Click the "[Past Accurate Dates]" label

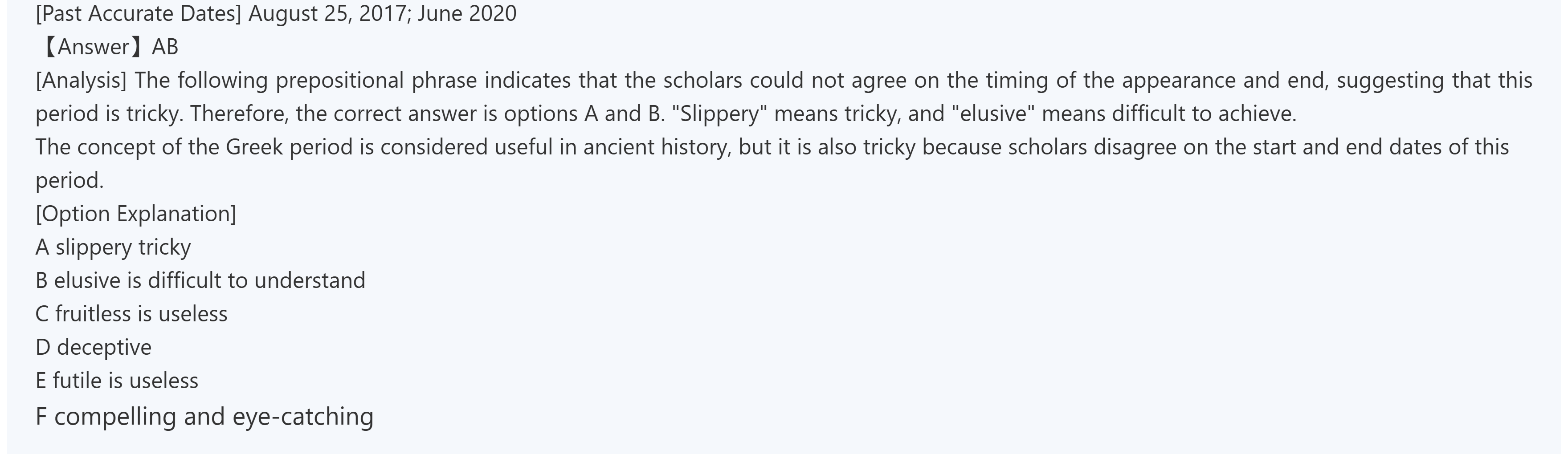point(138,13)
